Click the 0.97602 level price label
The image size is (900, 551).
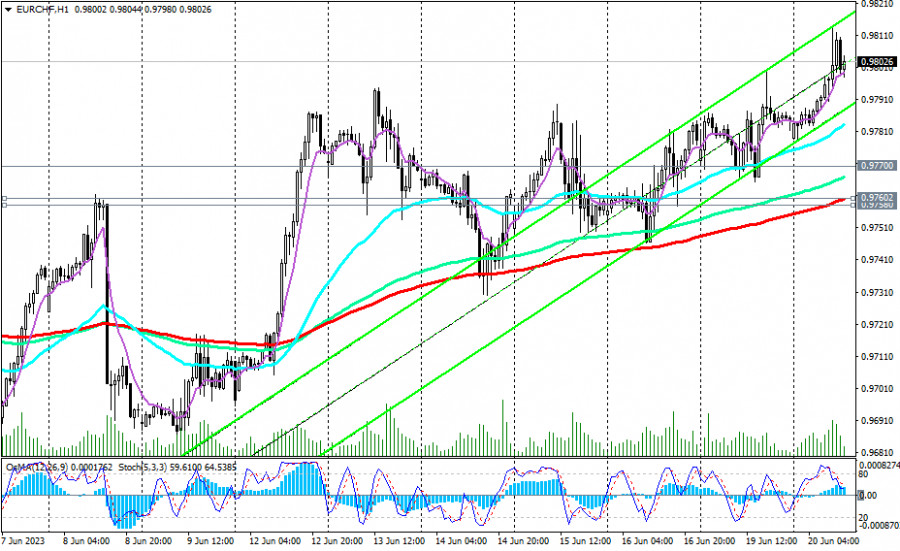pos(875,197)
